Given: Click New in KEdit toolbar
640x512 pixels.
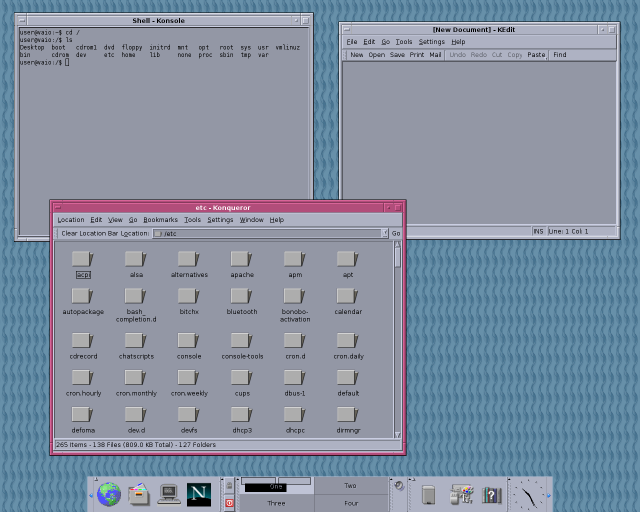Looking at the screenshot, I should point(357,55).
